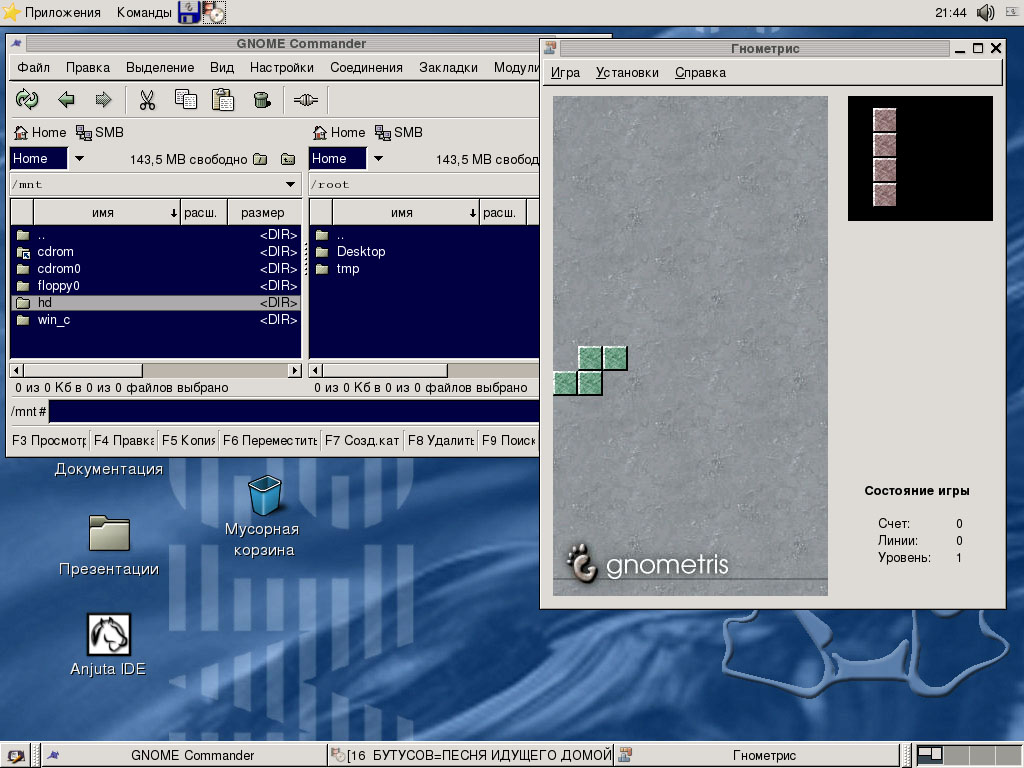
Task: Expand the right pane Home device dropdown arrow
Action: pyautogui.click(x=378, y=158)
